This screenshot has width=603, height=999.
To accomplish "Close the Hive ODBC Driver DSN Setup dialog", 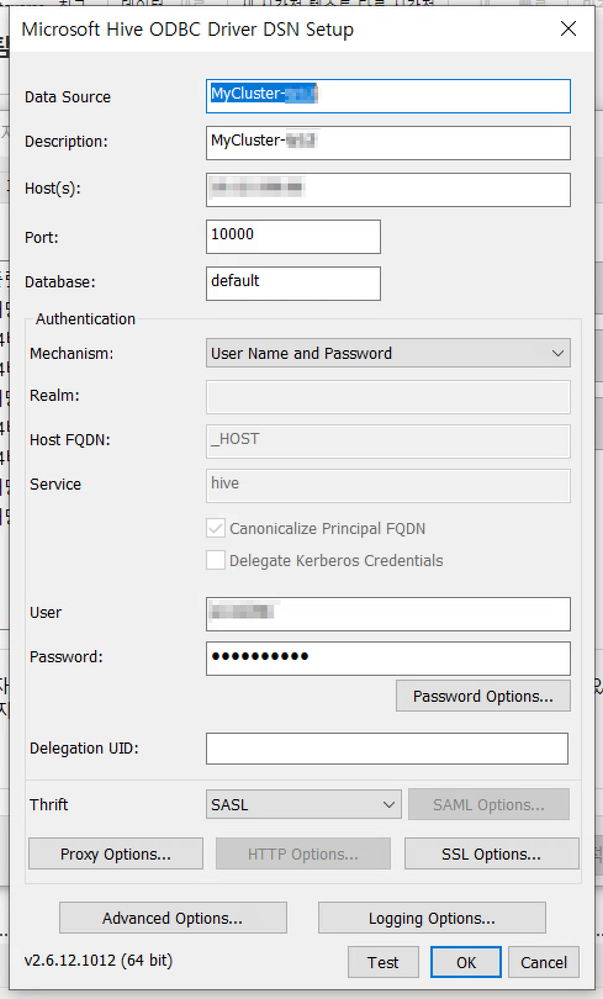I will coord(568,29).
